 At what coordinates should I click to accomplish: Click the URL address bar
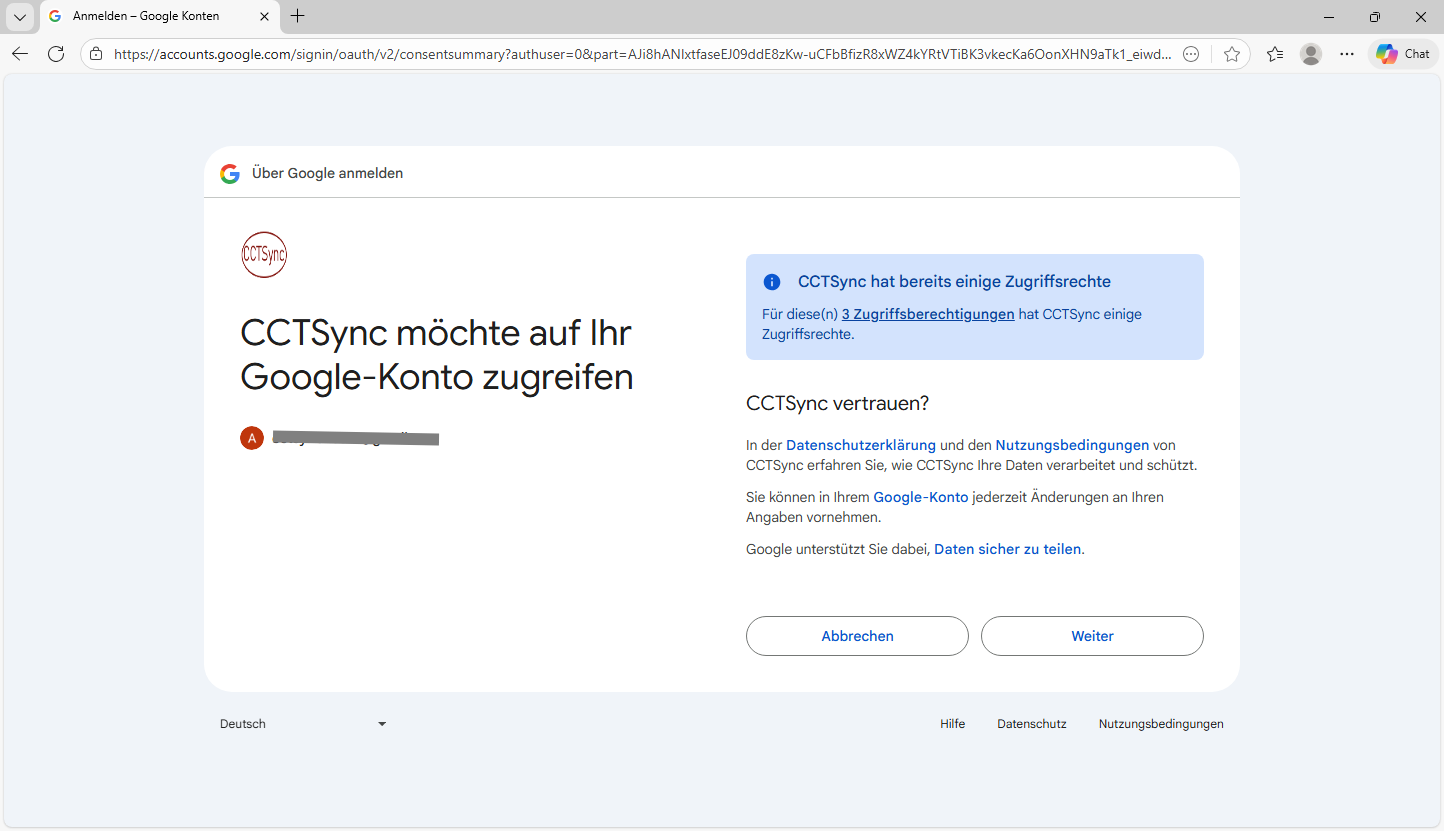pyautogui.click(x=640, y=54)
